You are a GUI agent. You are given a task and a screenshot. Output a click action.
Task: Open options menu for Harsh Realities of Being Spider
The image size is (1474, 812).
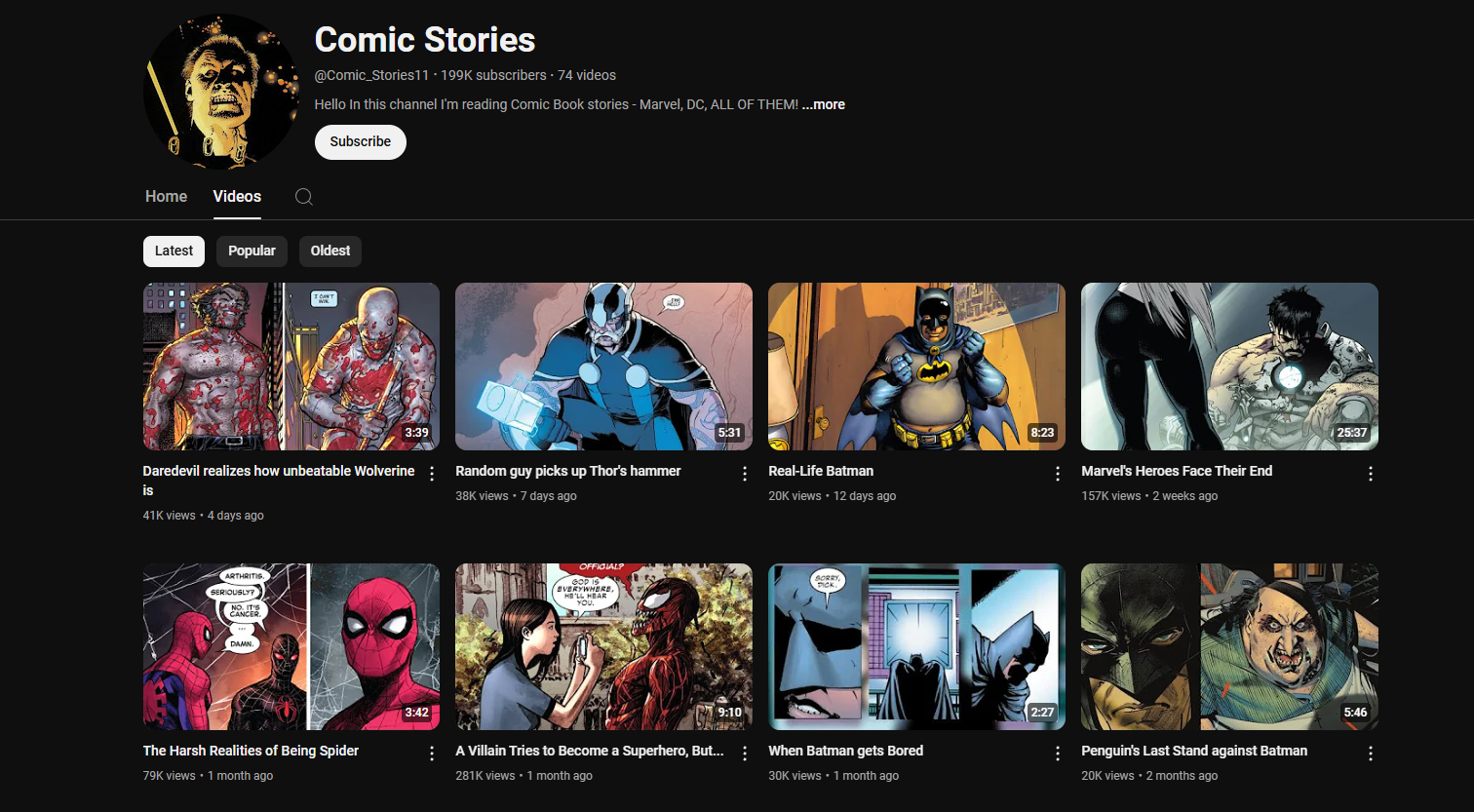tap(432, 754)
